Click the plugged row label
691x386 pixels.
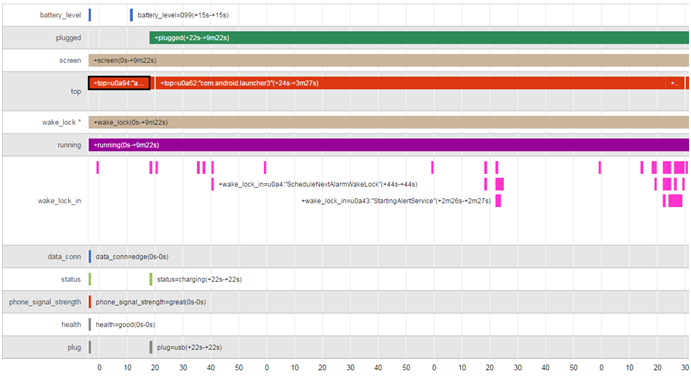pyautogui.click(x=68, y=38)
